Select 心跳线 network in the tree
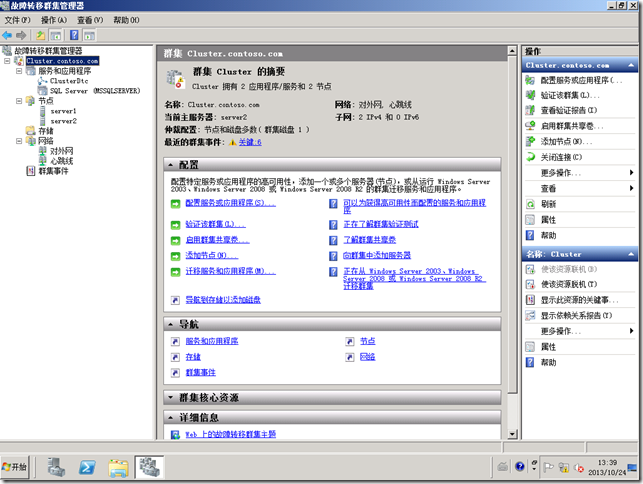The height and width of the screenshot is (484, 643). pyautogui.click(x=62, y=161)
